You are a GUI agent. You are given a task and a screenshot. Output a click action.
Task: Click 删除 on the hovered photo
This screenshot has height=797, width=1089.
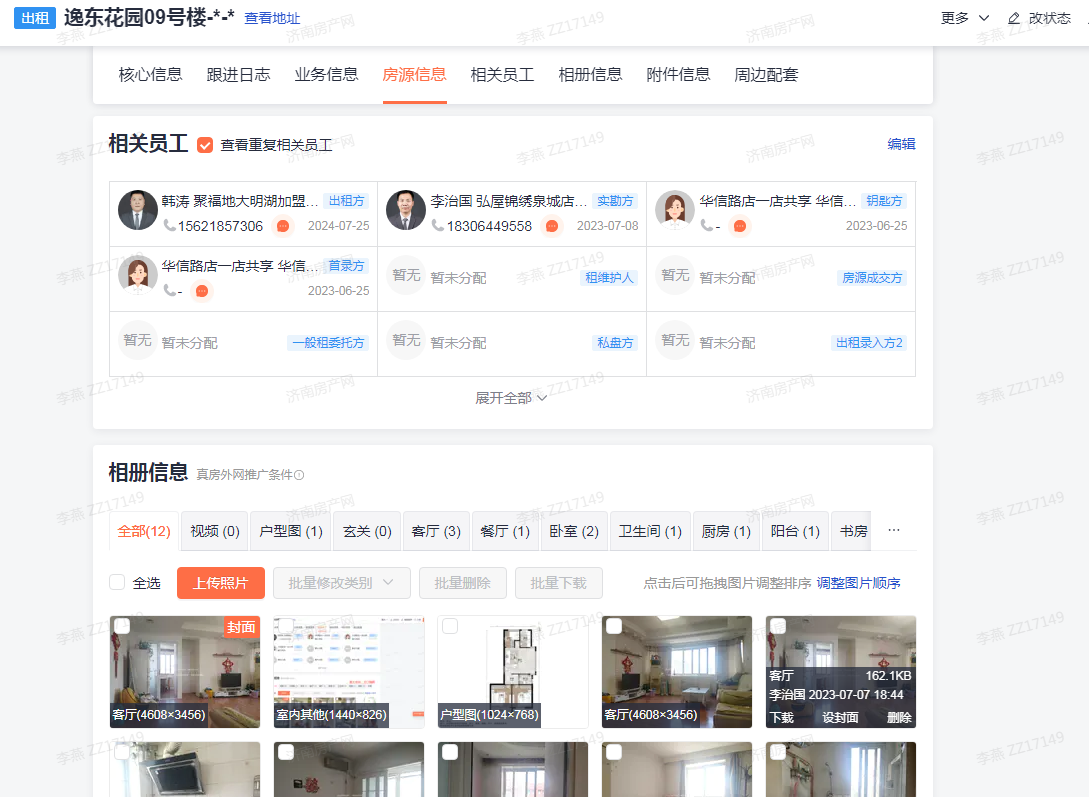[x=899, y=718]
